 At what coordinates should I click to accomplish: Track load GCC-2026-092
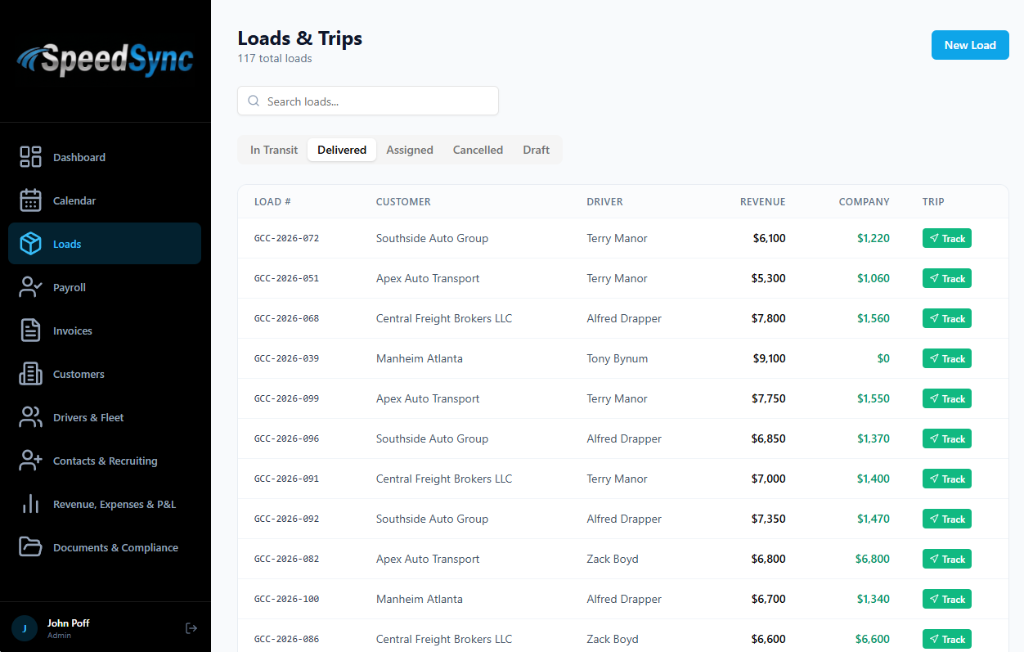click(x=947, y=519)
